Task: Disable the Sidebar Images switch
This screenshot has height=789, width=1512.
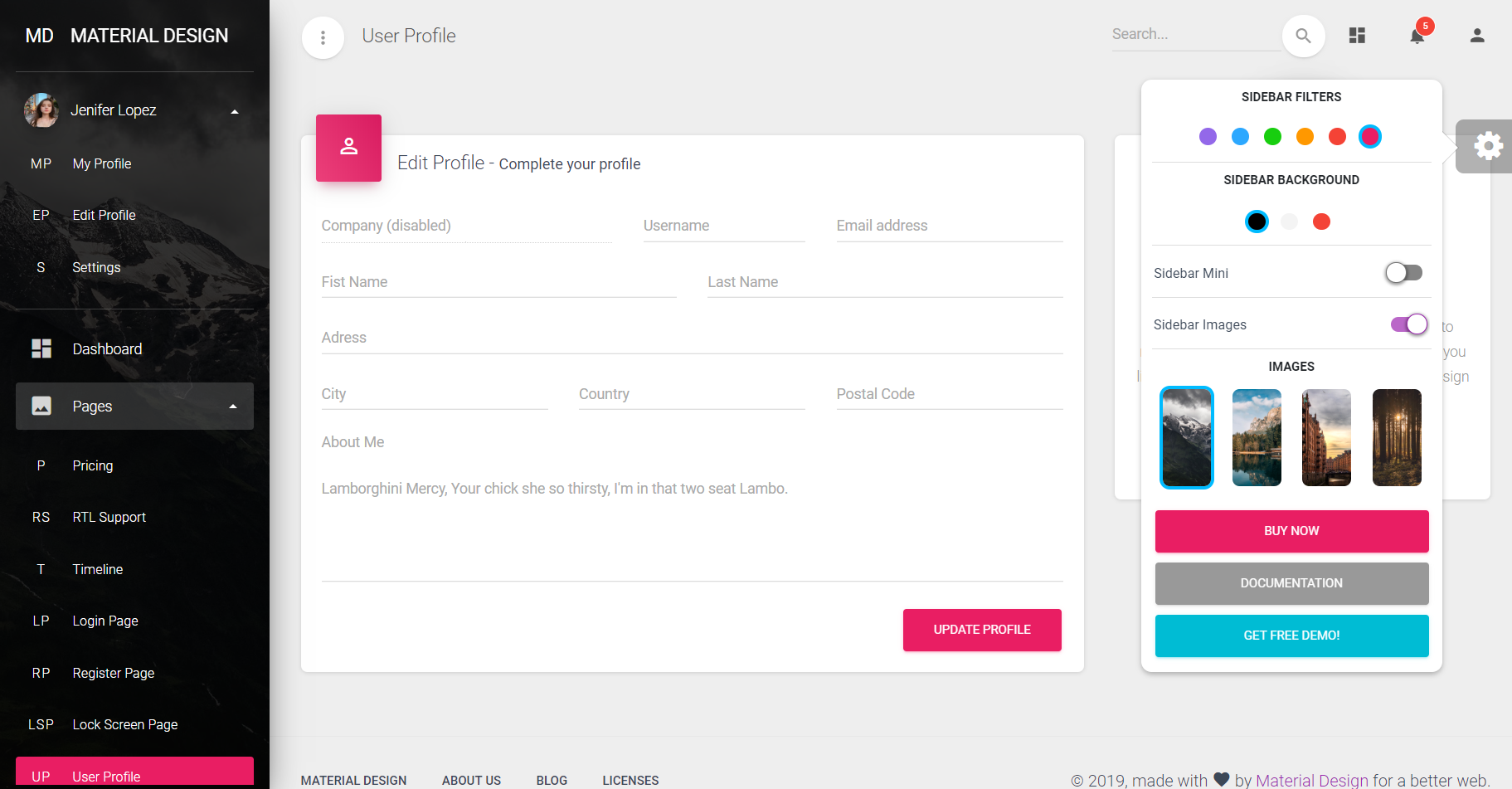Action: [x=1408, y=324]
